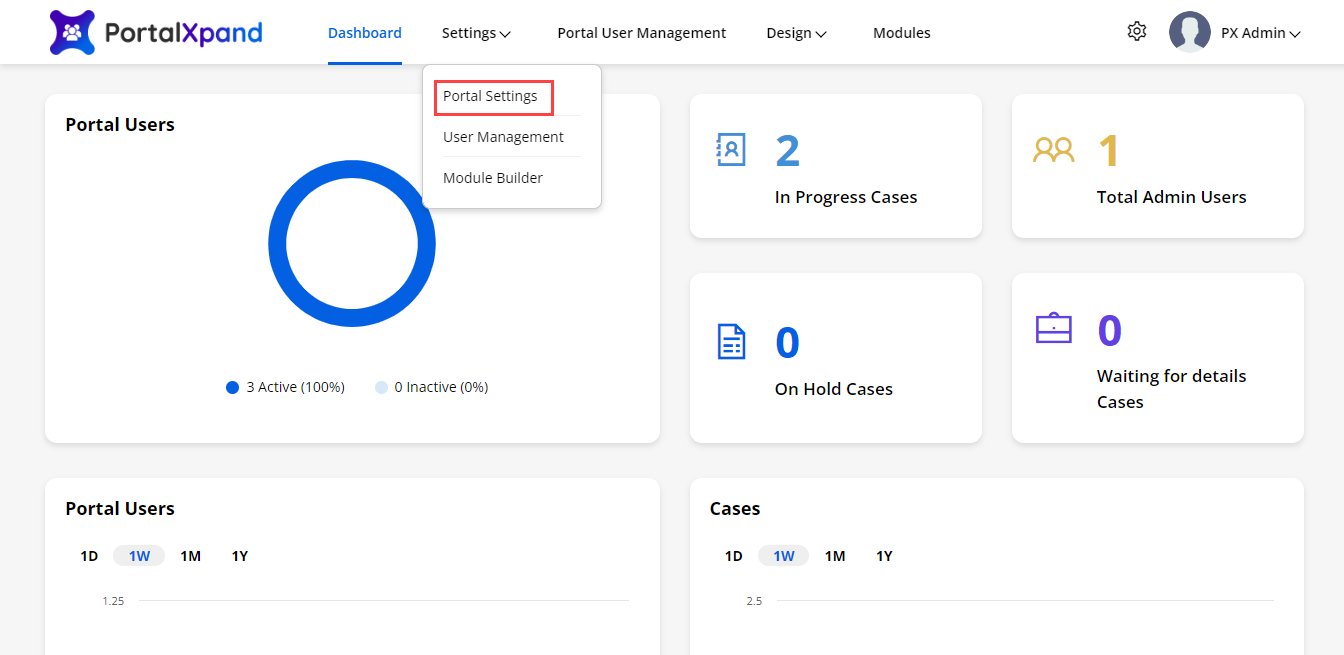Click the Total Admin Users people icon
Viewport: 1344px width, 655px height.
click(x=1053, y=150)
